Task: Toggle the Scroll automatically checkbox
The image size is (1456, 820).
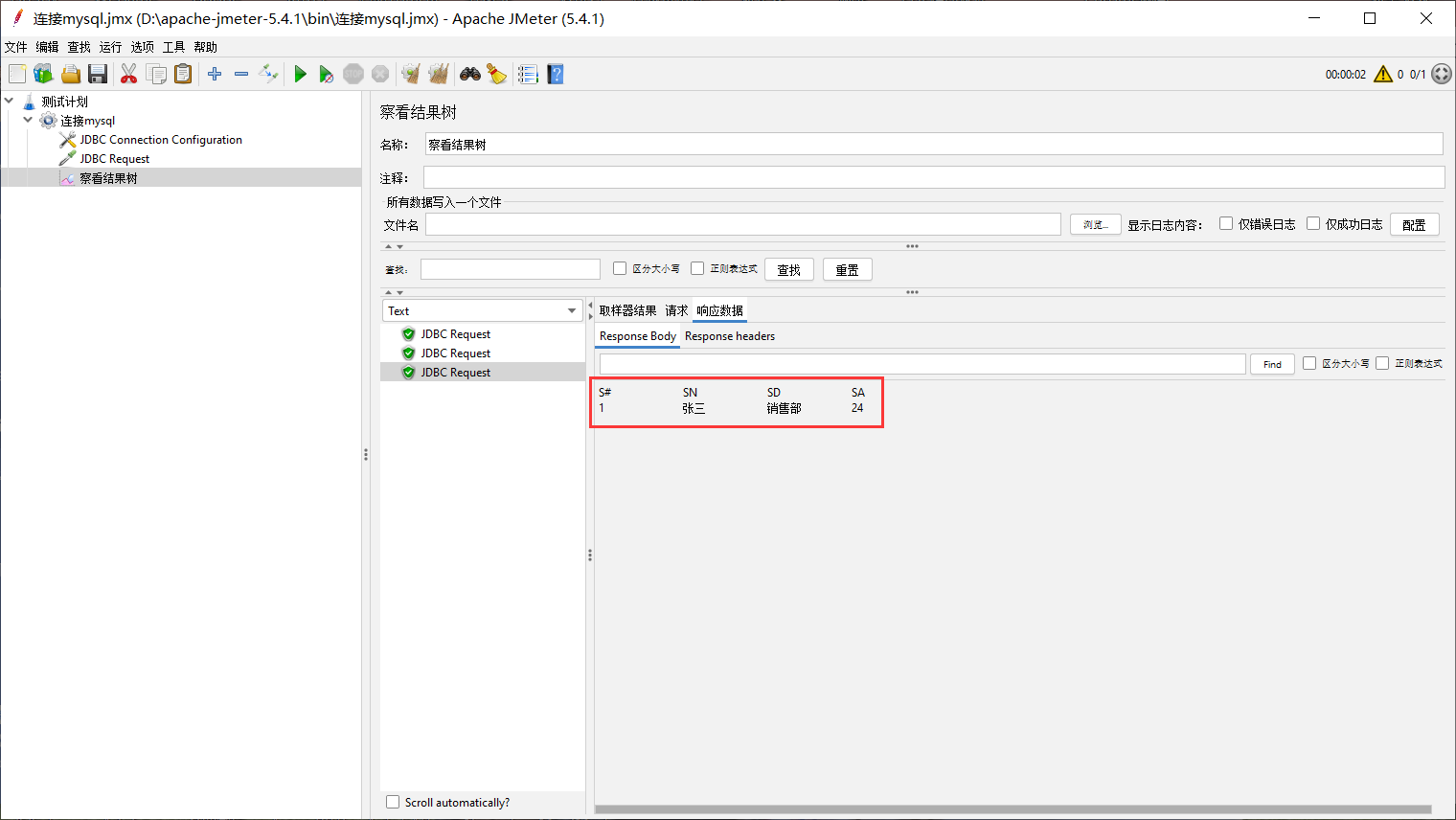Action: (x=393, y=802)
